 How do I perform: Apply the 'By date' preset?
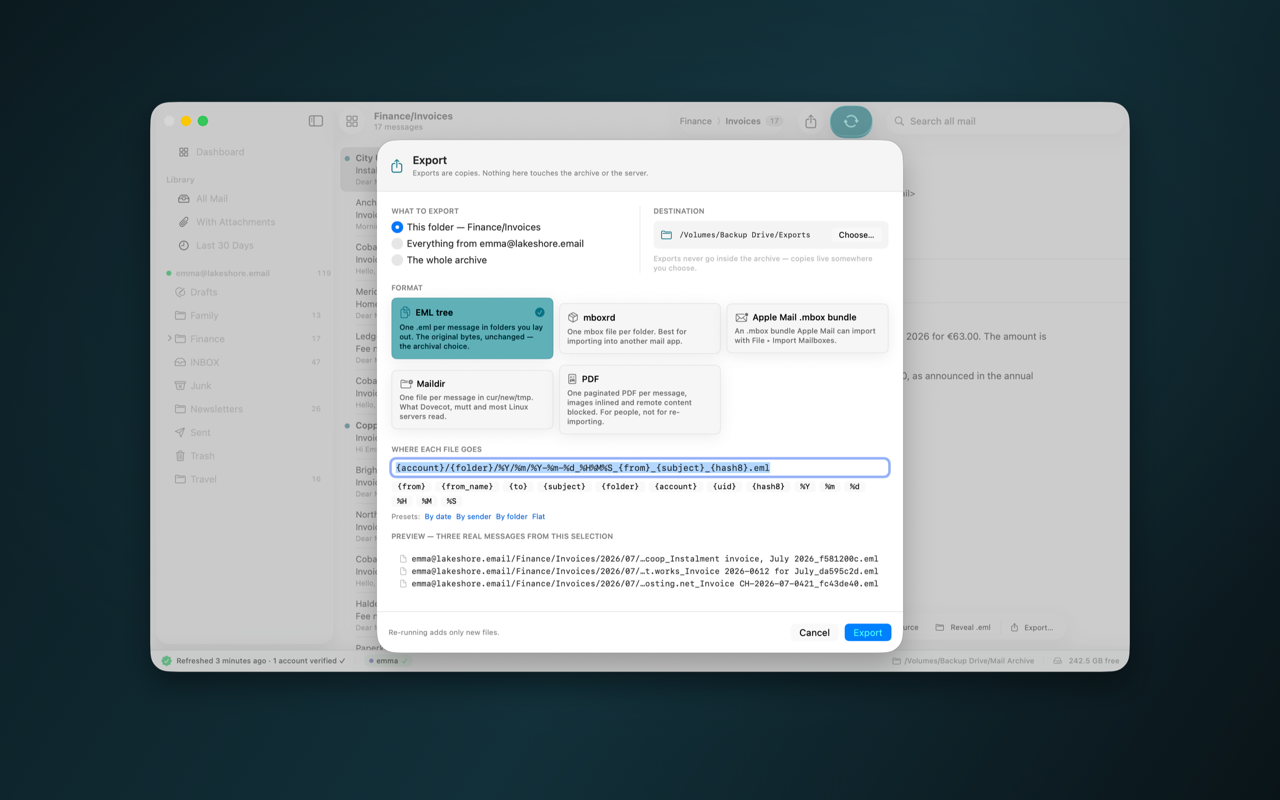438,517
